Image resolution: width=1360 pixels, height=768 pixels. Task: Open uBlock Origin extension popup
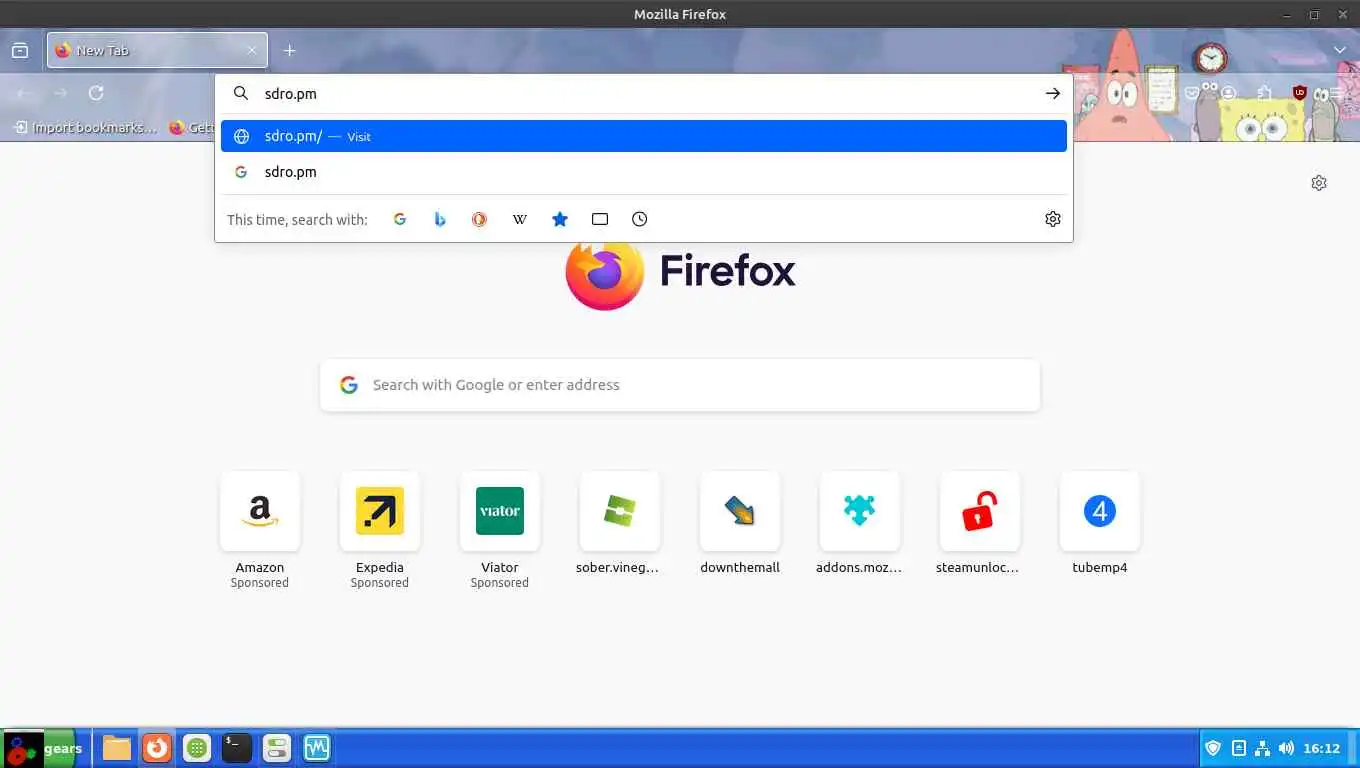[1299, 93]
